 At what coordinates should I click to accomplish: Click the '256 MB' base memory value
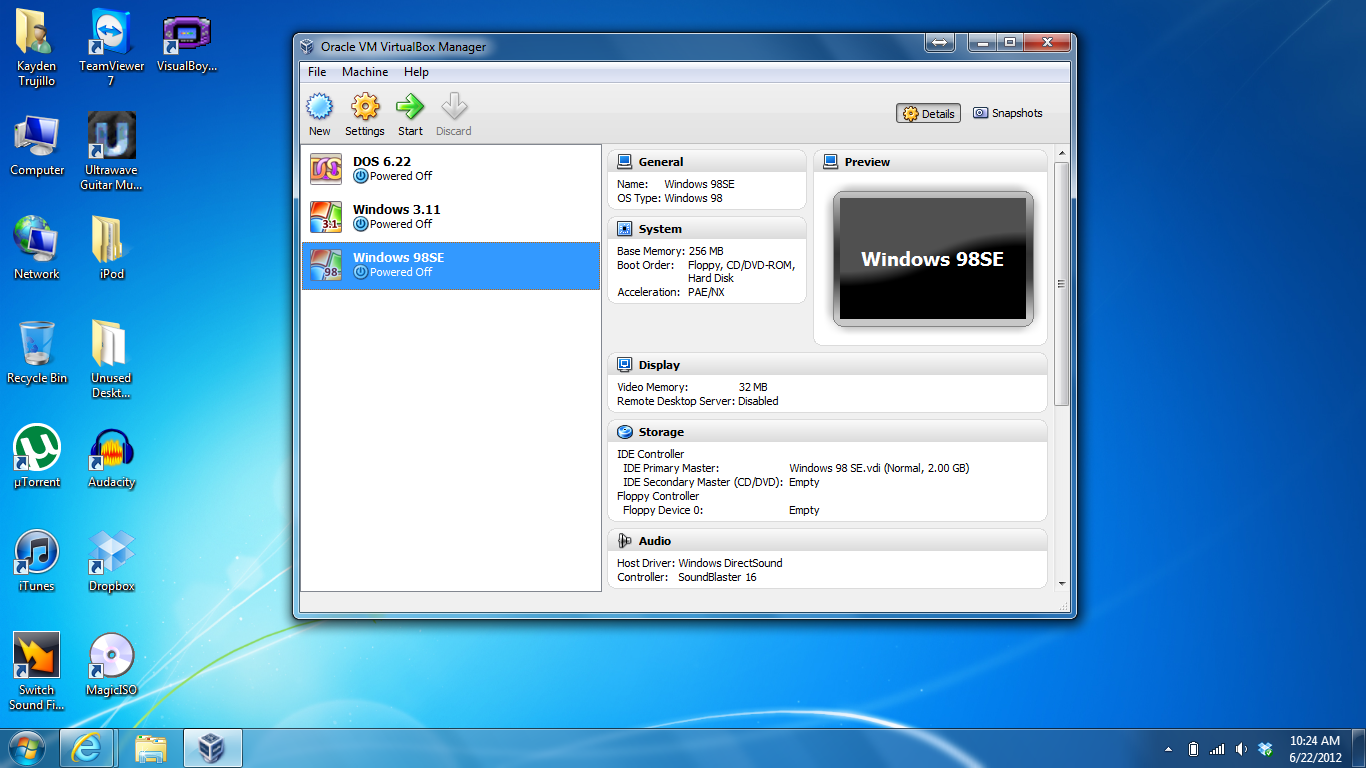click(x=706, y=251)
